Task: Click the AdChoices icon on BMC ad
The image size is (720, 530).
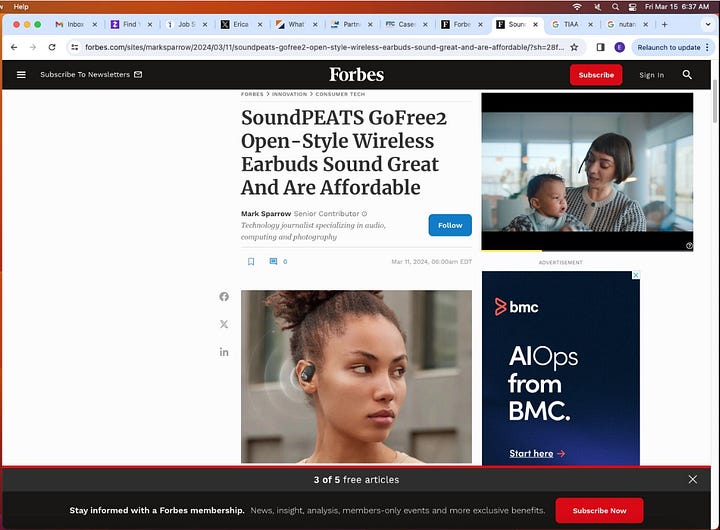Action: click(636, 275)
